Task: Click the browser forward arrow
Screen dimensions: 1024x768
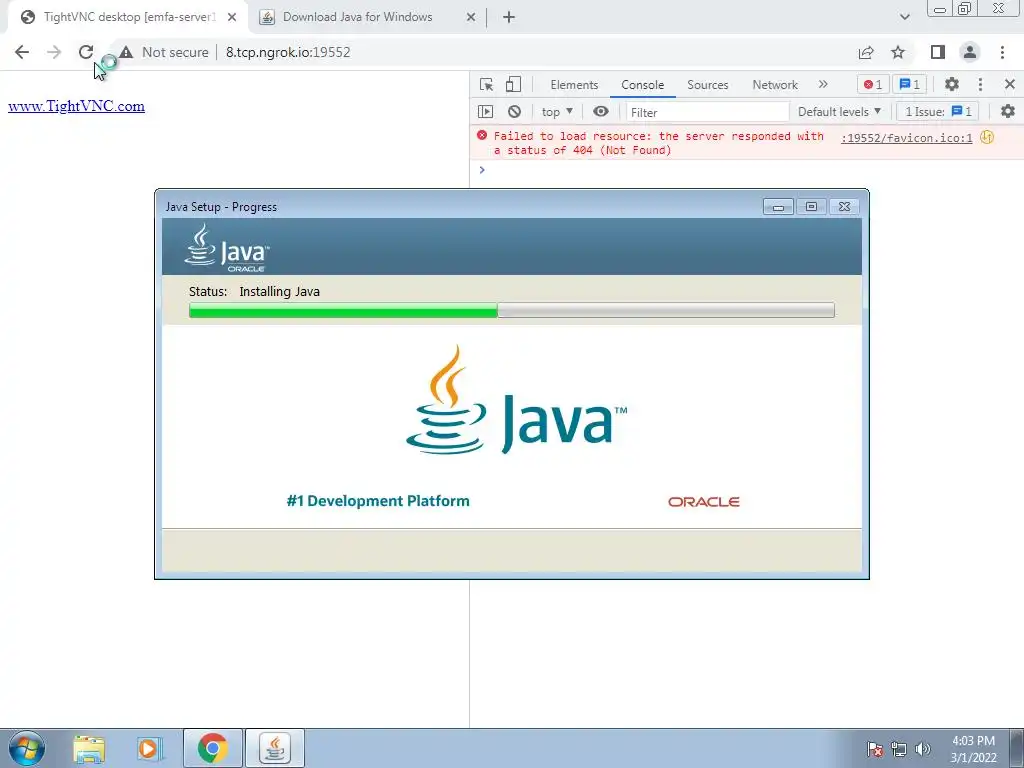Action: pos(54,52)
